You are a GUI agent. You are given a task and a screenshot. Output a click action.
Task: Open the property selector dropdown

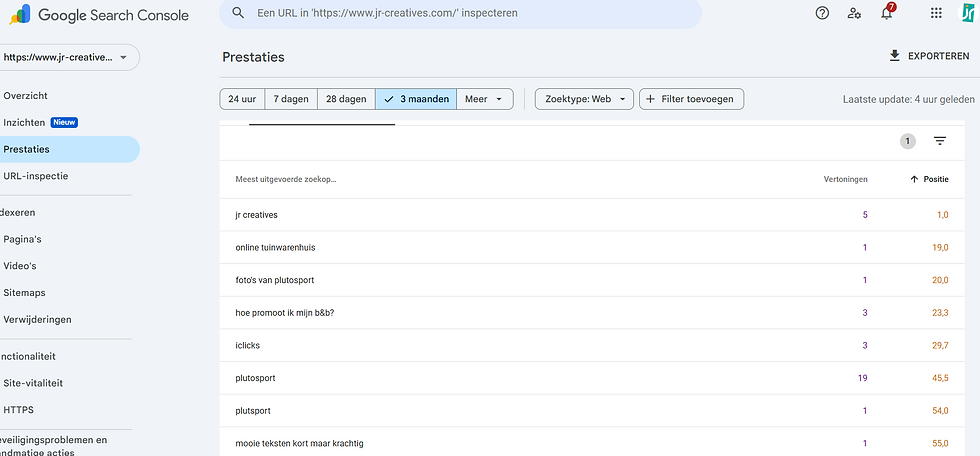pyautogui.click(x=68, y=58)
